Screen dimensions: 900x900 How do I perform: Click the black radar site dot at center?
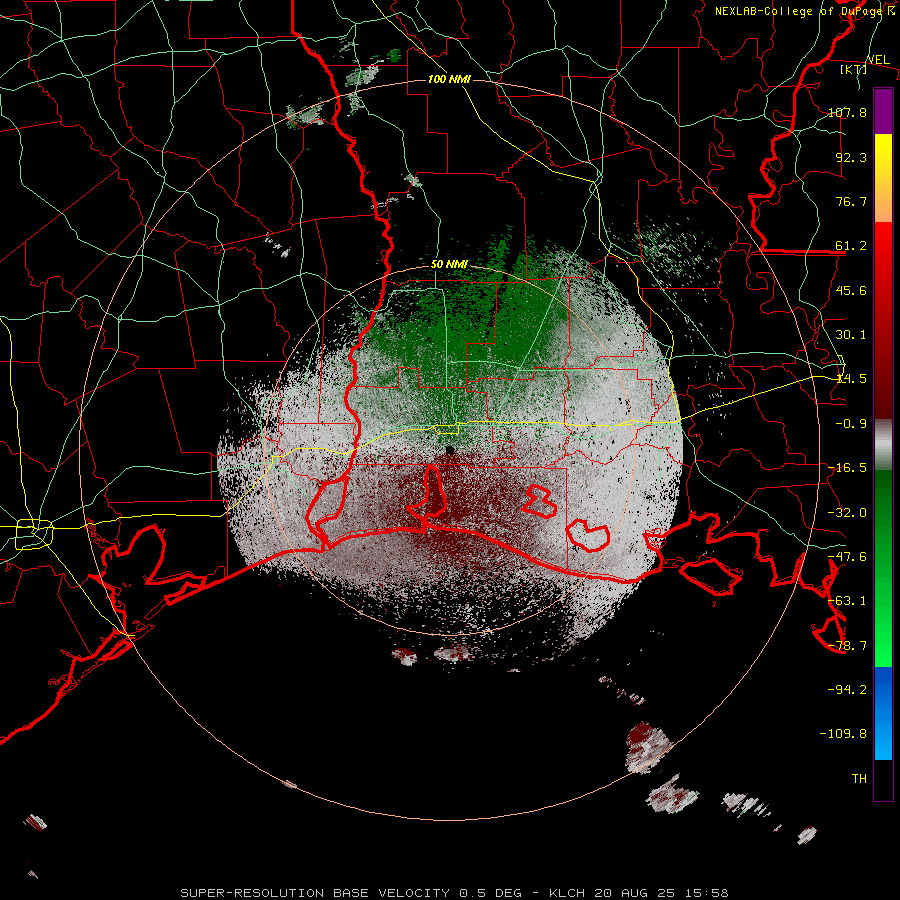click(x=450, y=450)
